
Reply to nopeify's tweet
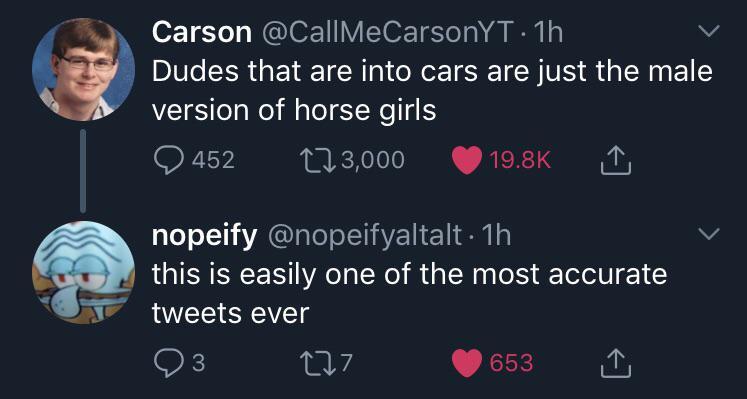pyautogui.click(x=167, y=364)
